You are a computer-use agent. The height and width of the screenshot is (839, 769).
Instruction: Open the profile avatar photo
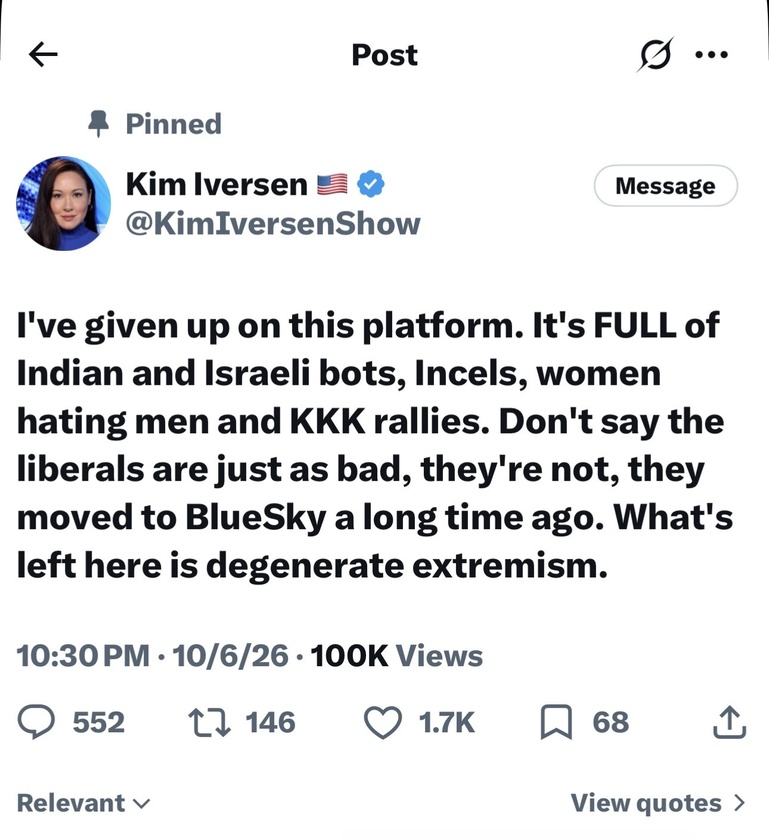tap(63, 203)
